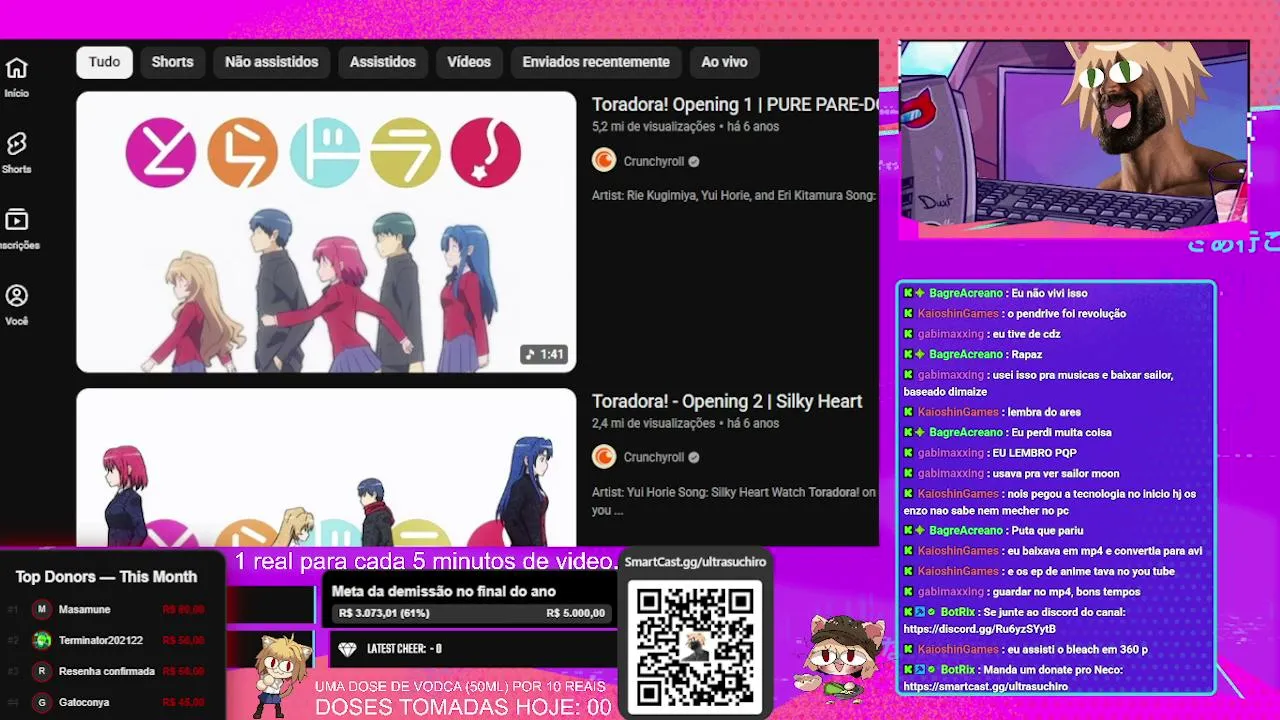Click Resenha confirmada's donor avatar
The width and height of the screenshot is (1280, 720).
pos(42,671)
